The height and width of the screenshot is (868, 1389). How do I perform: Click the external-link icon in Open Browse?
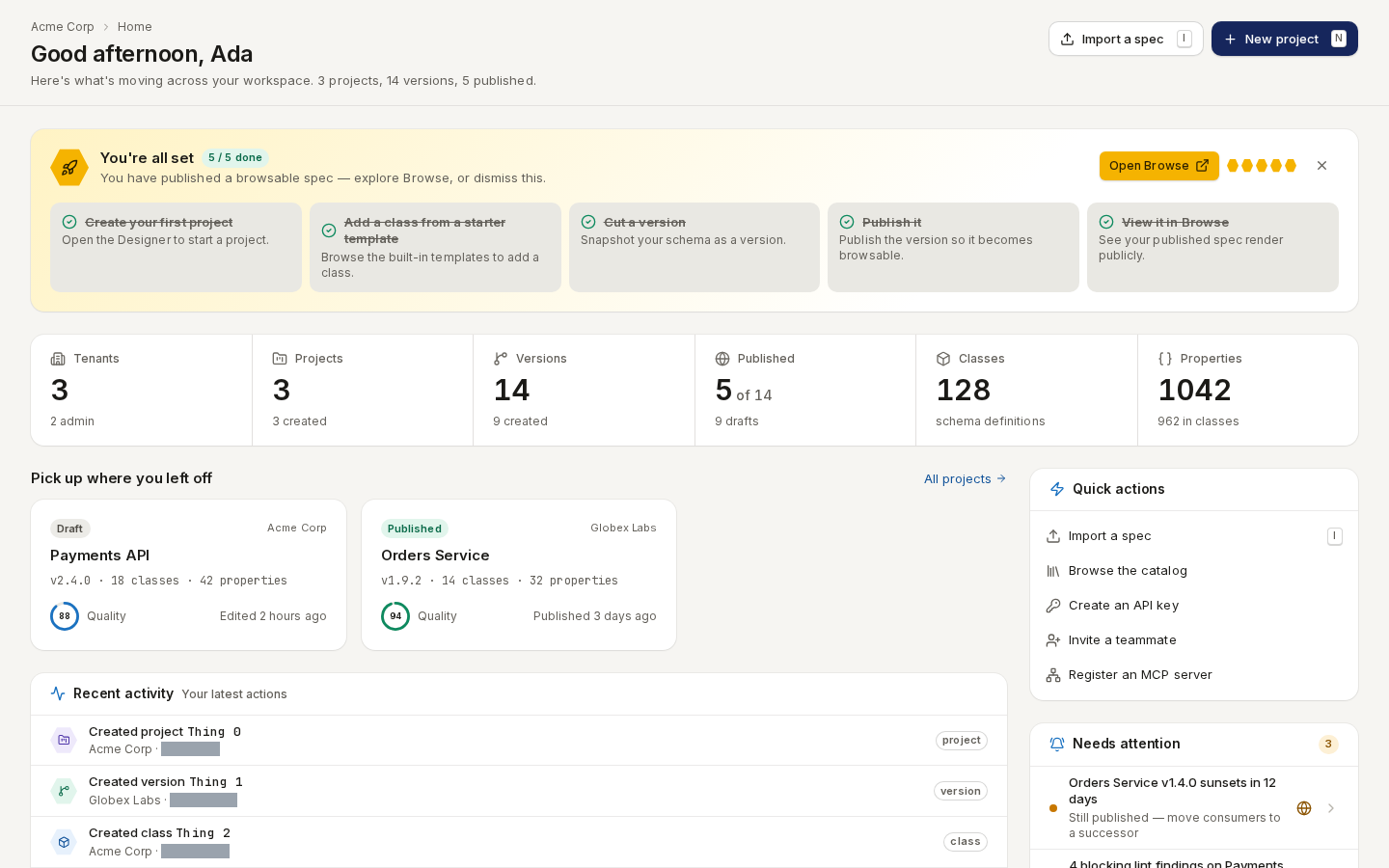click(1202, 166)
